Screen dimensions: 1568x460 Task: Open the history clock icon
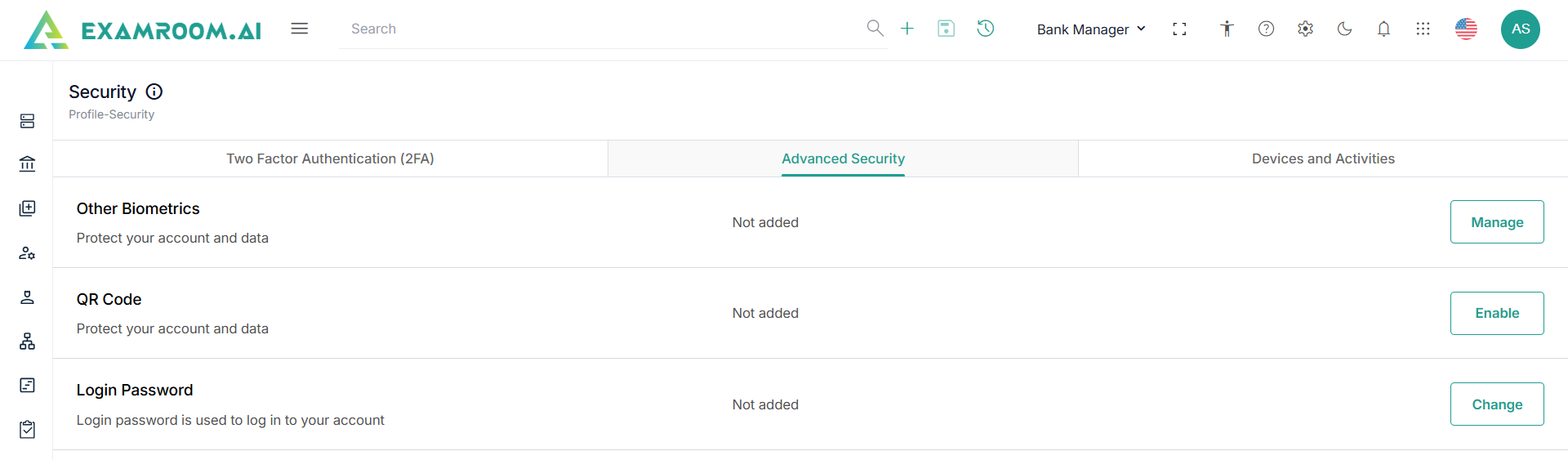(x=986, y=29)
